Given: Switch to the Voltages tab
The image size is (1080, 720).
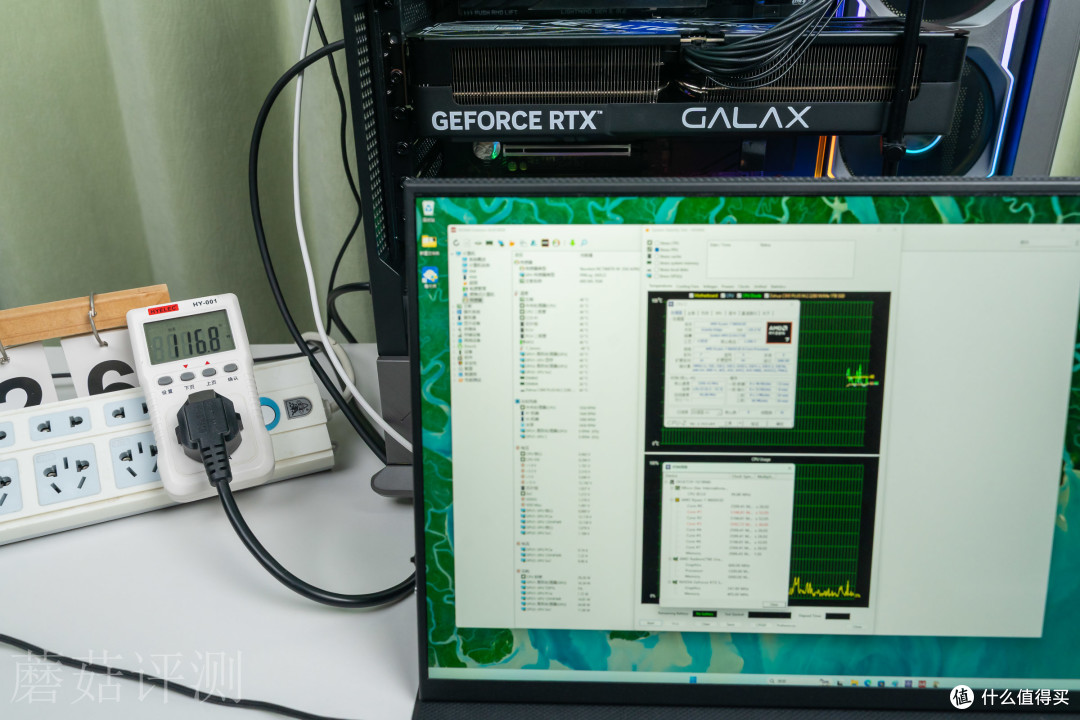Looking at the screenshot, I should click(710, 287).
